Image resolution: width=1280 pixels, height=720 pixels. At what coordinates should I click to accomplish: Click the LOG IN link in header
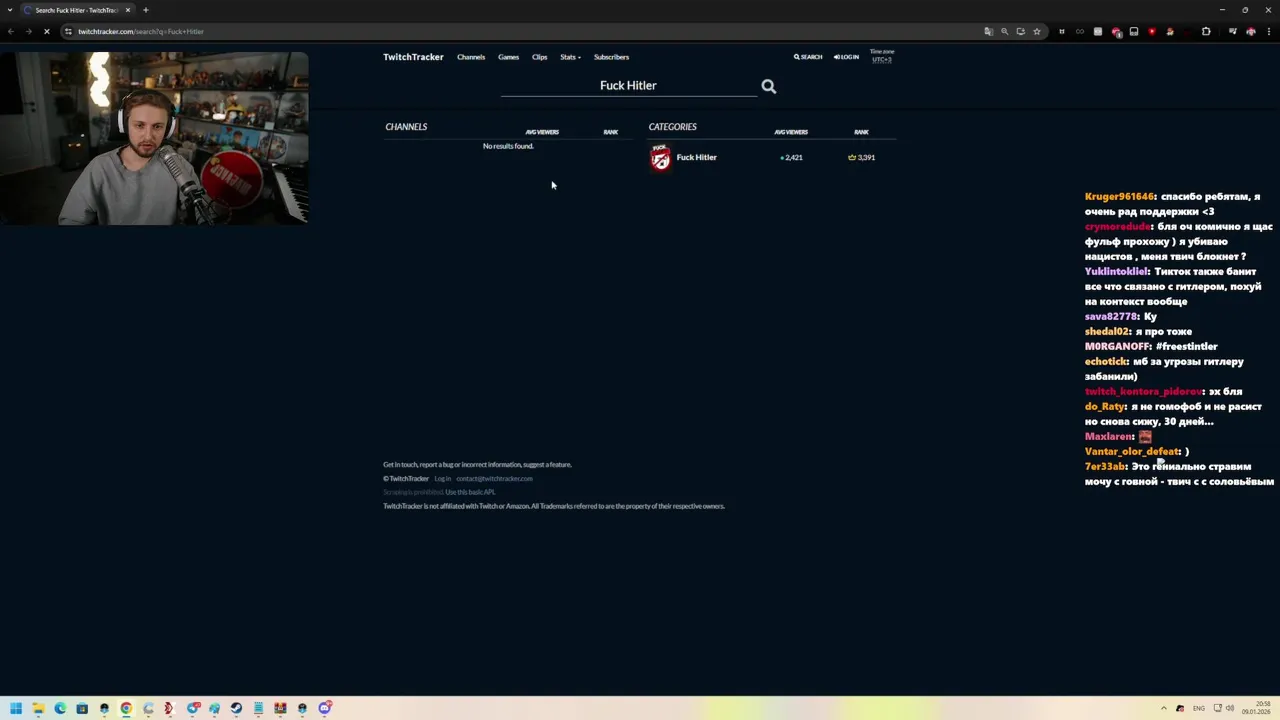point(846,57)
